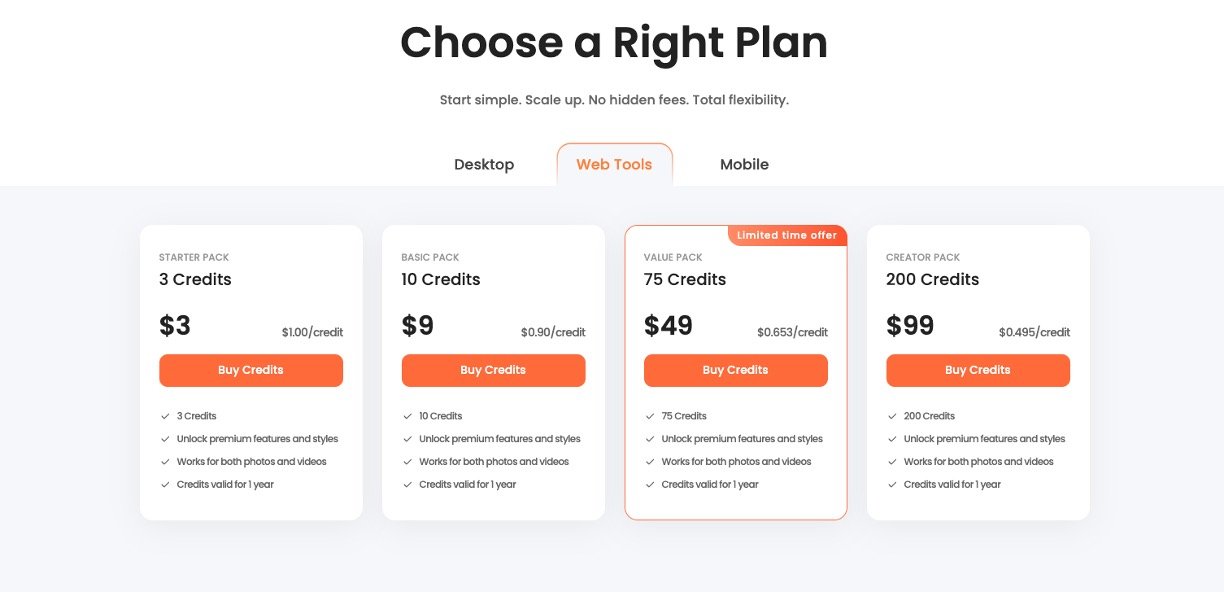The height and width of the screenshot is (592, 1224).
Task: Switch to the Desktop tab
Action: click(x=484, y=165)
